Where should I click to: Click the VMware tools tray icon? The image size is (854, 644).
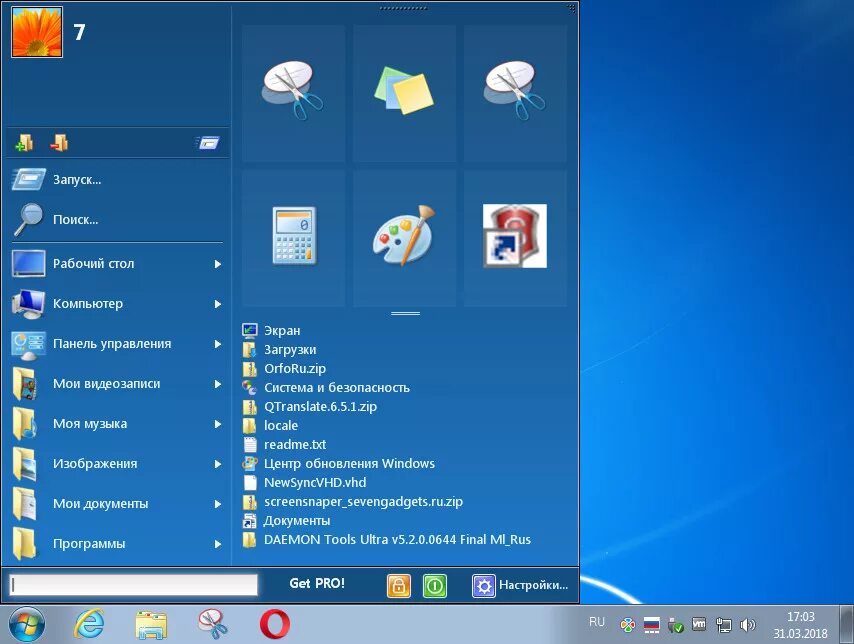[699, 624]
